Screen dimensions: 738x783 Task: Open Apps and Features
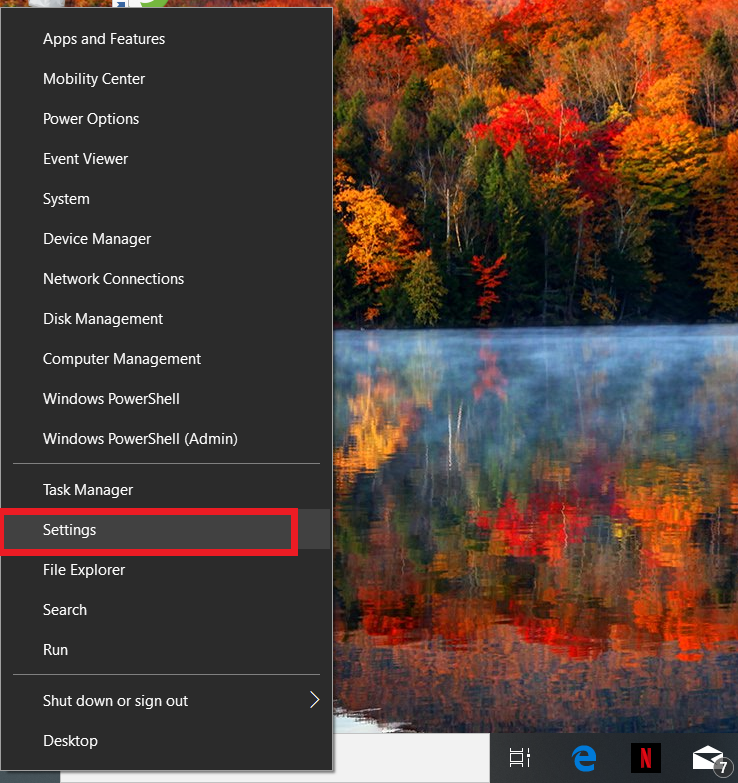click(166, 39)
